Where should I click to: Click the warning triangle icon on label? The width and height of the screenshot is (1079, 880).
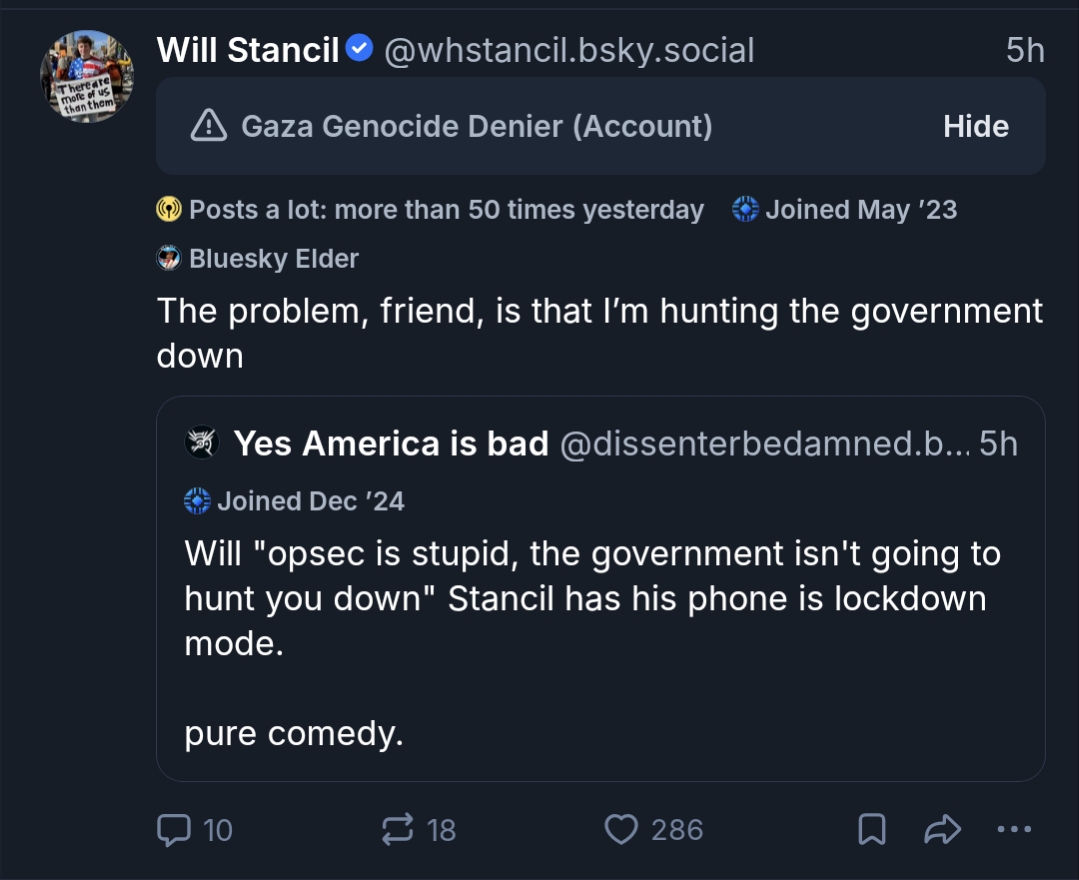208,126
